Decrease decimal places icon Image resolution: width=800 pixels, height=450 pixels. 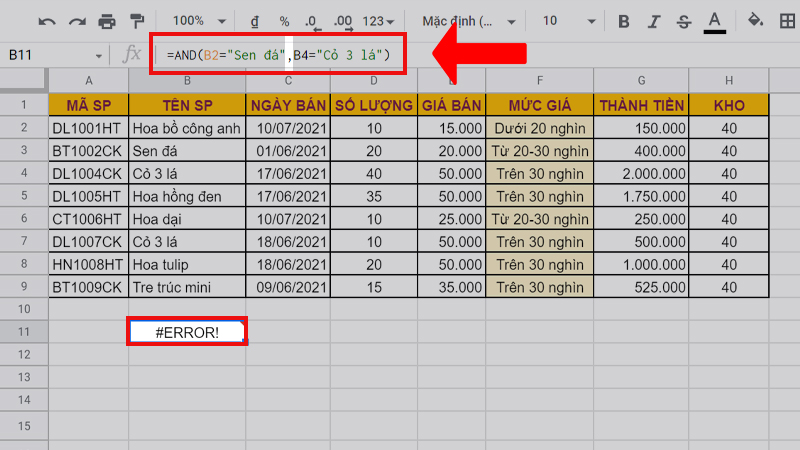[x=312, y=22]
